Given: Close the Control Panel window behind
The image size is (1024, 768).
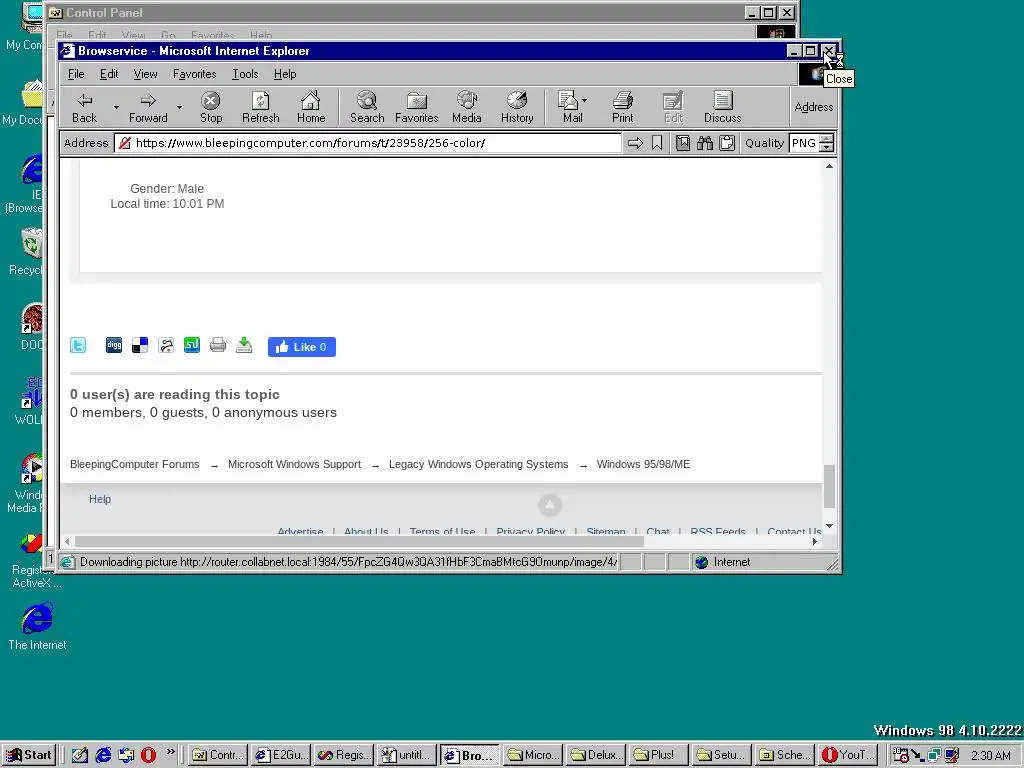Looking at the screenshot, I should click(x=787, y=12).
